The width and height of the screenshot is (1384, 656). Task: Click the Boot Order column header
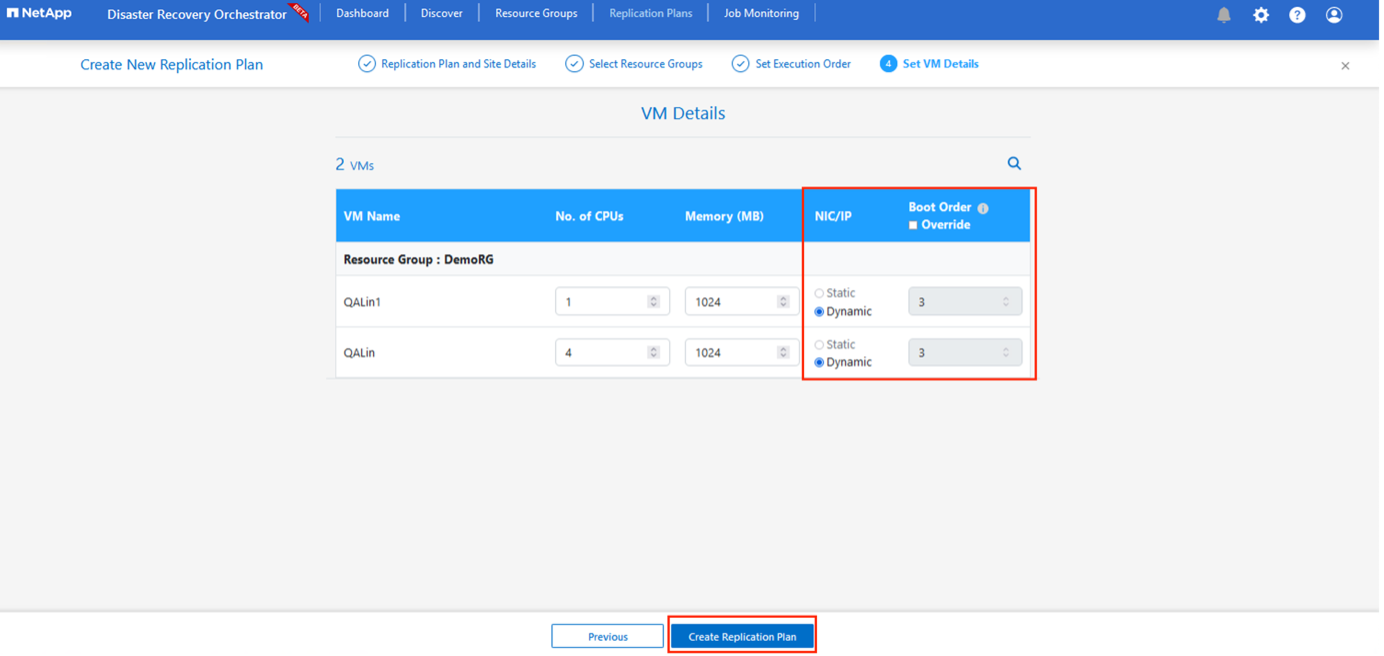point(939,207)
